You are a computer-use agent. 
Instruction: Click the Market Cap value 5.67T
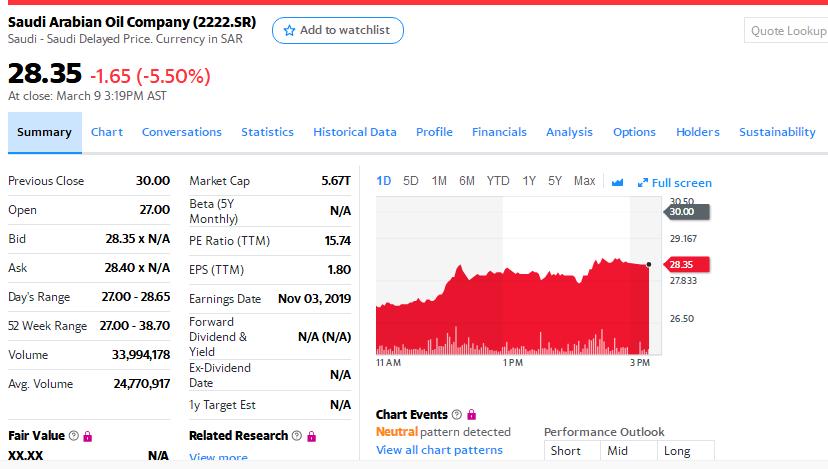coord(336,181)
